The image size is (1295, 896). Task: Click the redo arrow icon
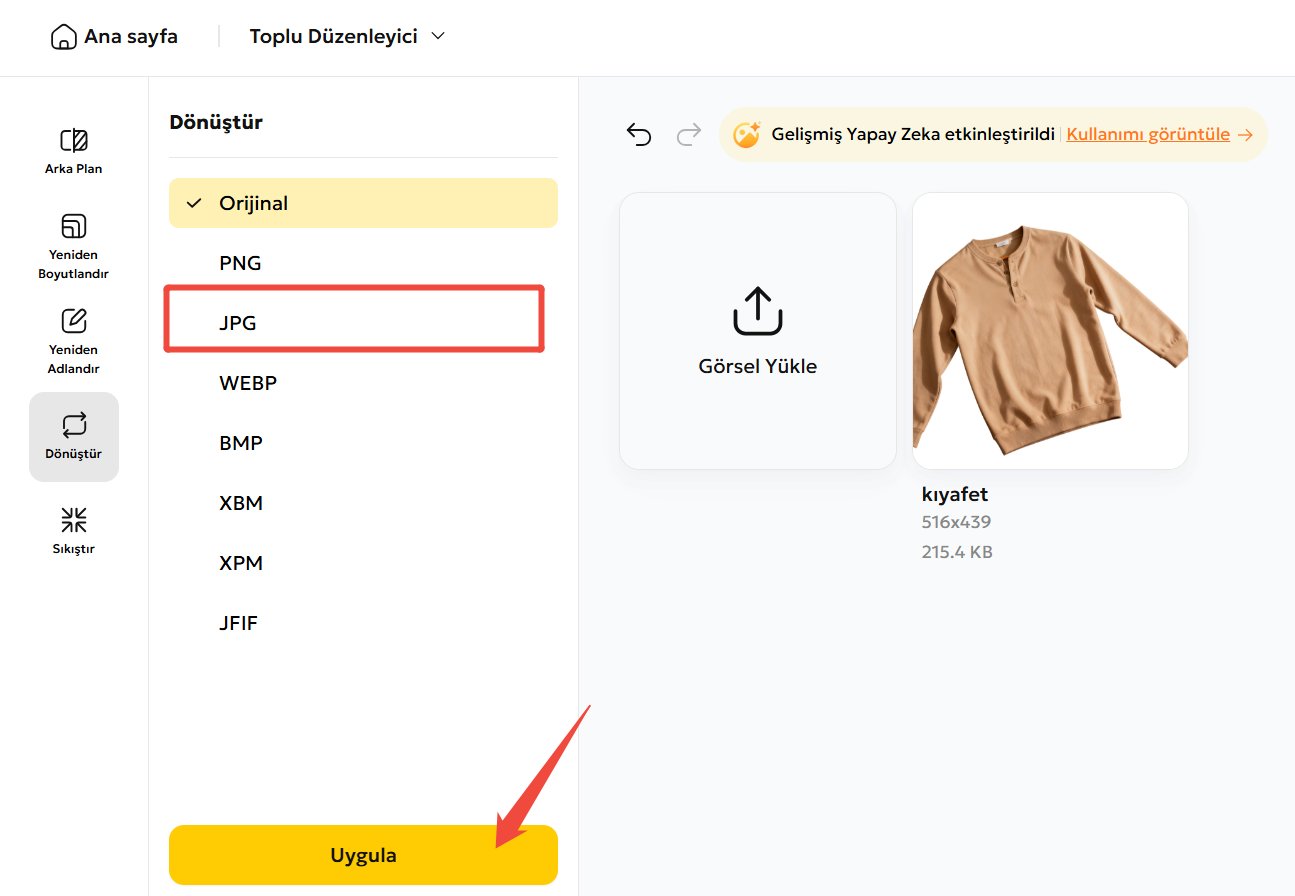689,135
